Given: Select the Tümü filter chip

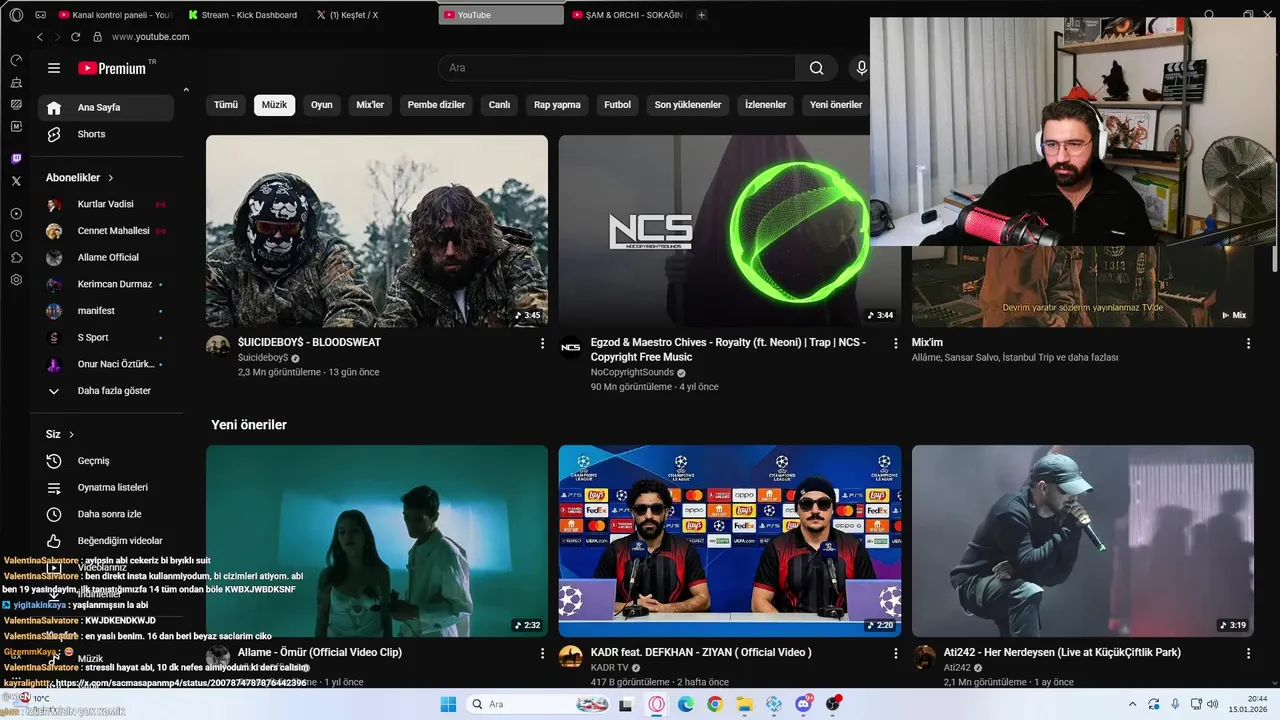Looking at the screenshot, I should click(226, 105).
